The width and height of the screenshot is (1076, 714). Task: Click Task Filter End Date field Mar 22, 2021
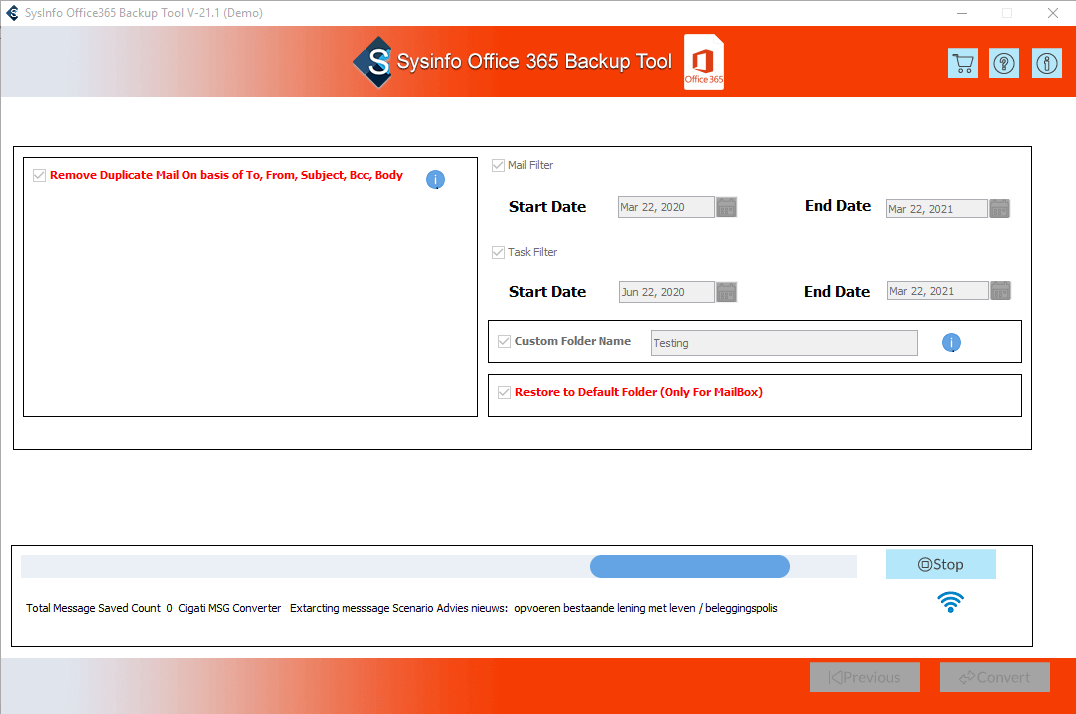937,291
